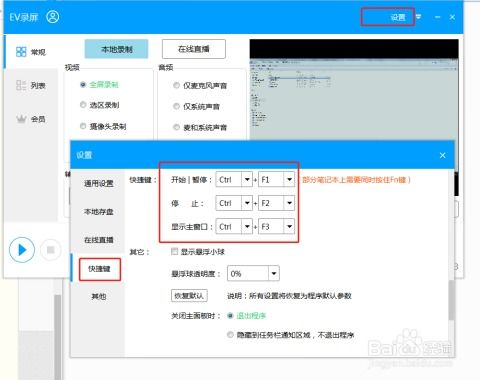Open the 列表 list icon in sidebar
The width and height of the screenshot is (480, 380).
[21, 85]
